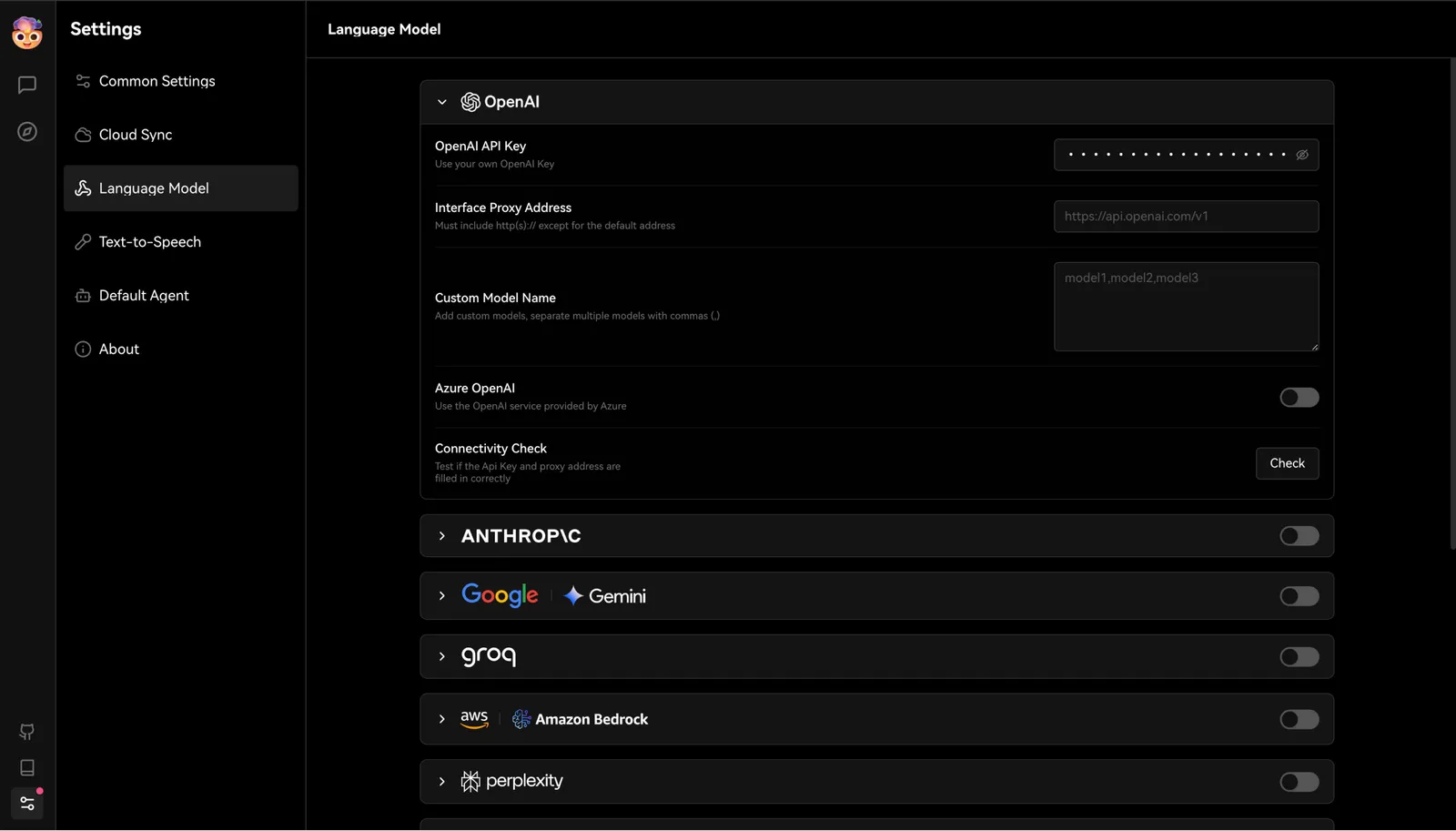Collapse the OpenAI section chevron
The height and width of the screenshot is (831, 1456).
pyautogui.click(x=442, y=102)
